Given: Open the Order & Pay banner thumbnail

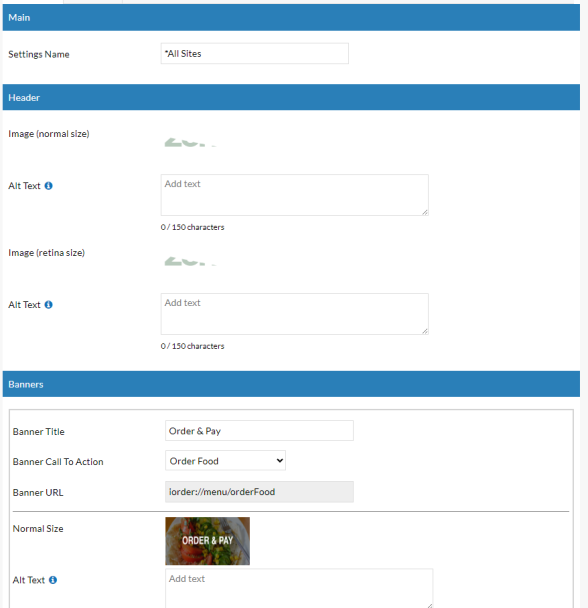Looking at the screenshot, I should point(208,541).
